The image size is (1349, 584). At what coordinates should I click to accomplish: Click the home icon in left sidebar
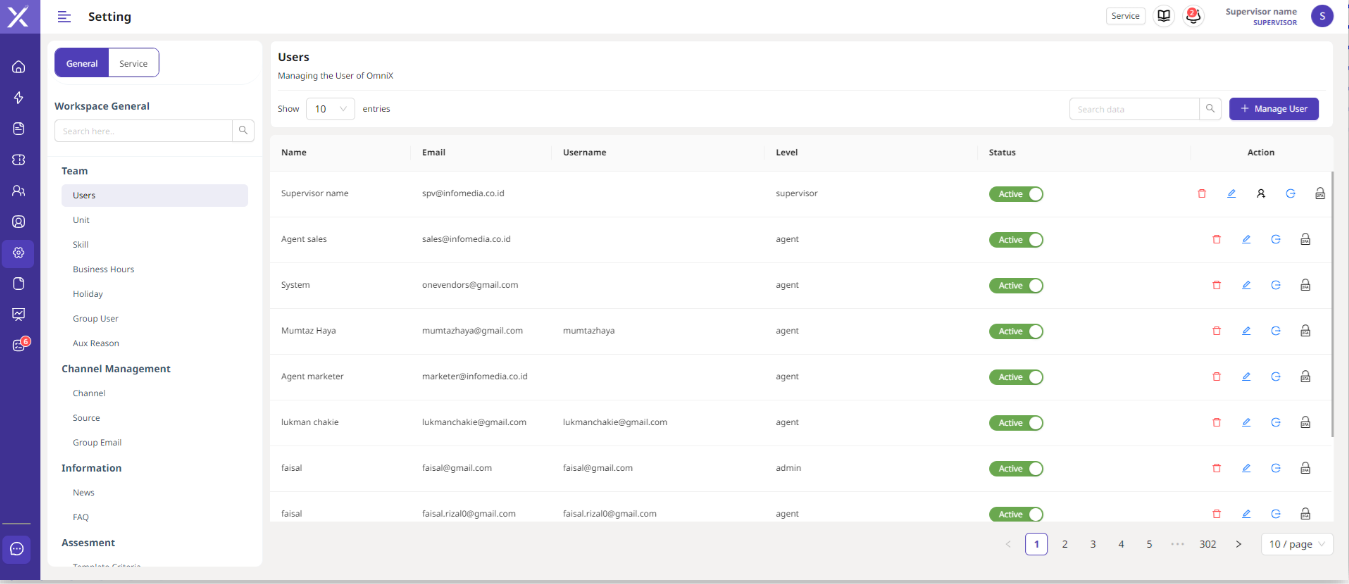coord(18,67)
